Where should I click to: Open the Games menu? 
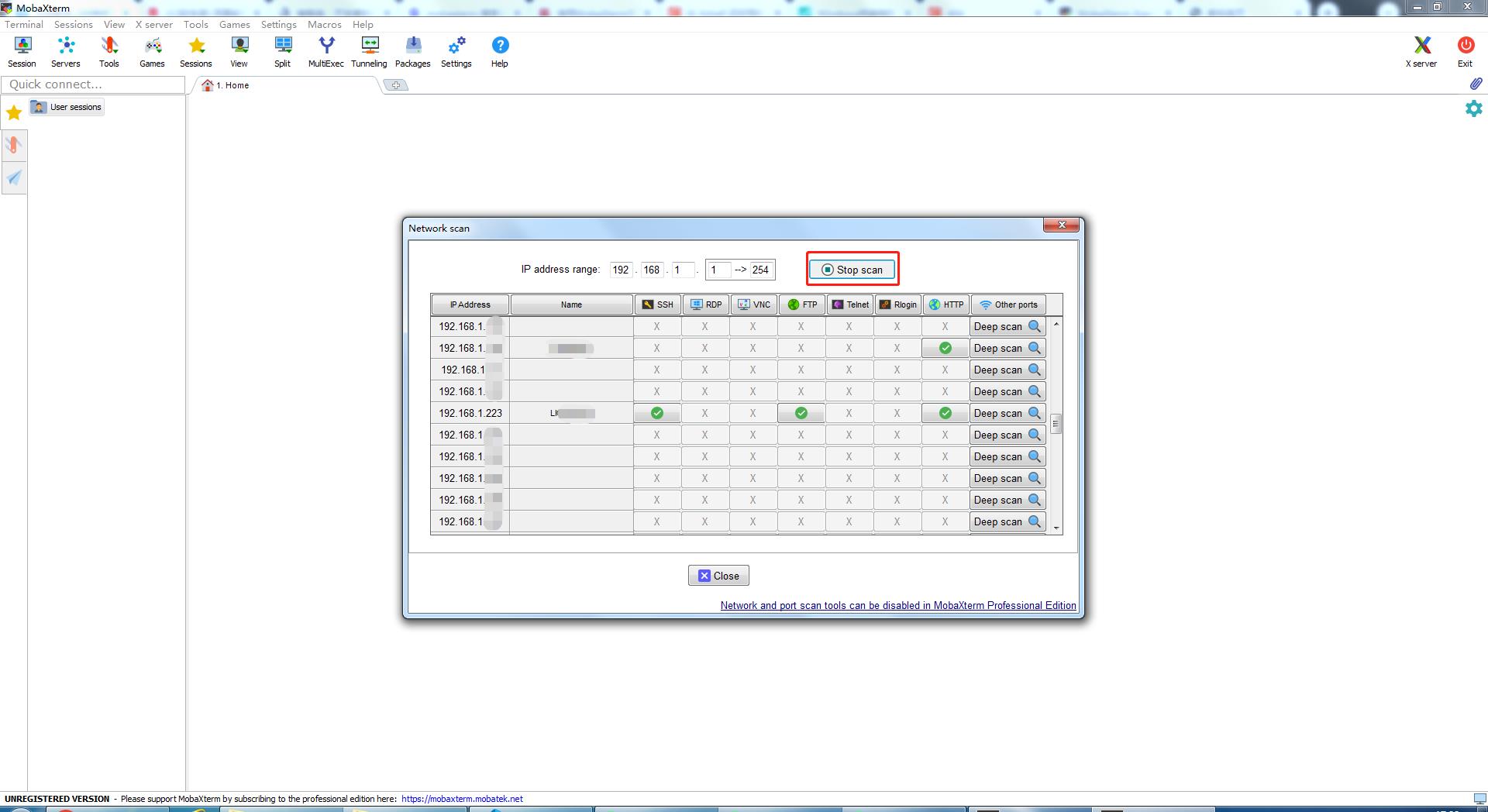(x=235, y=24)
